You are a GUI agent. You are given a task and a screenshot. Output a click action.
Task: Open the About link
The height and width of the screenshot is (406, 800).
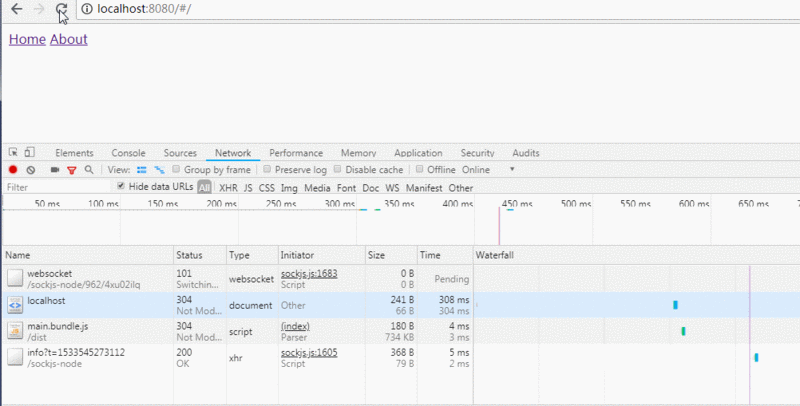pos(68,39)
